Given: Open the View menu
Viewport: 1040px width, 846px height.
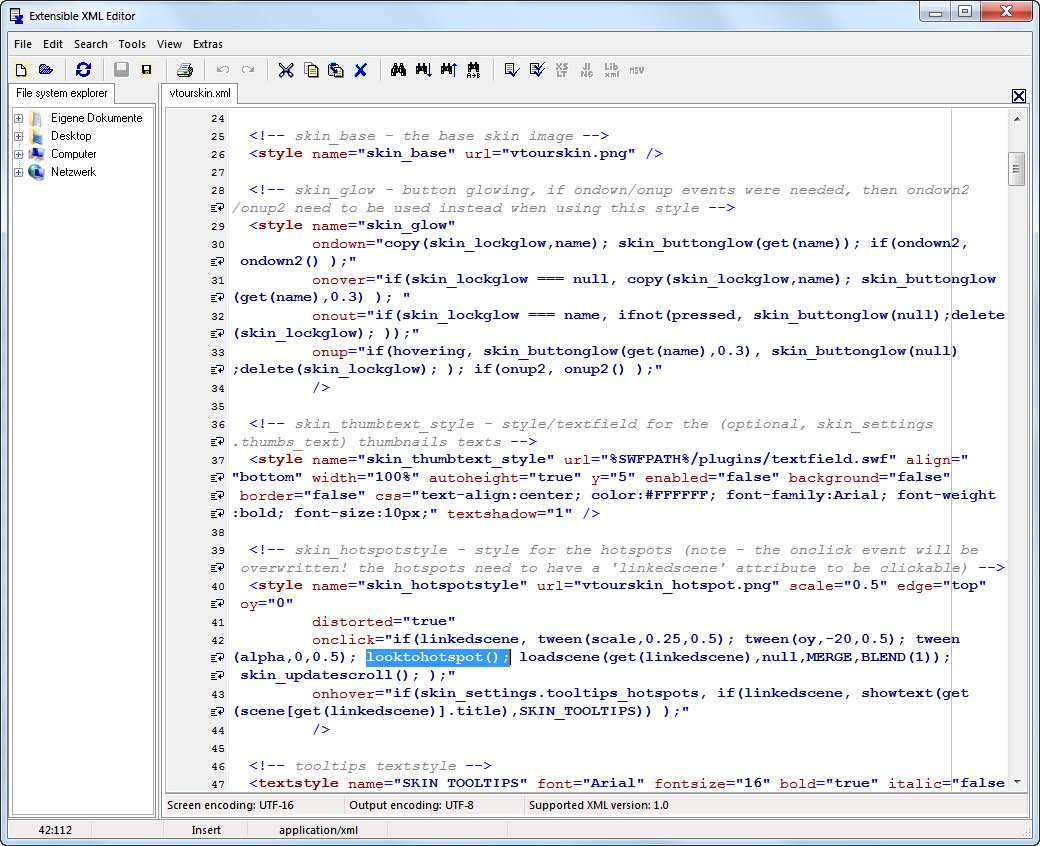Looking at the screenshot, I should coord(169,44).
